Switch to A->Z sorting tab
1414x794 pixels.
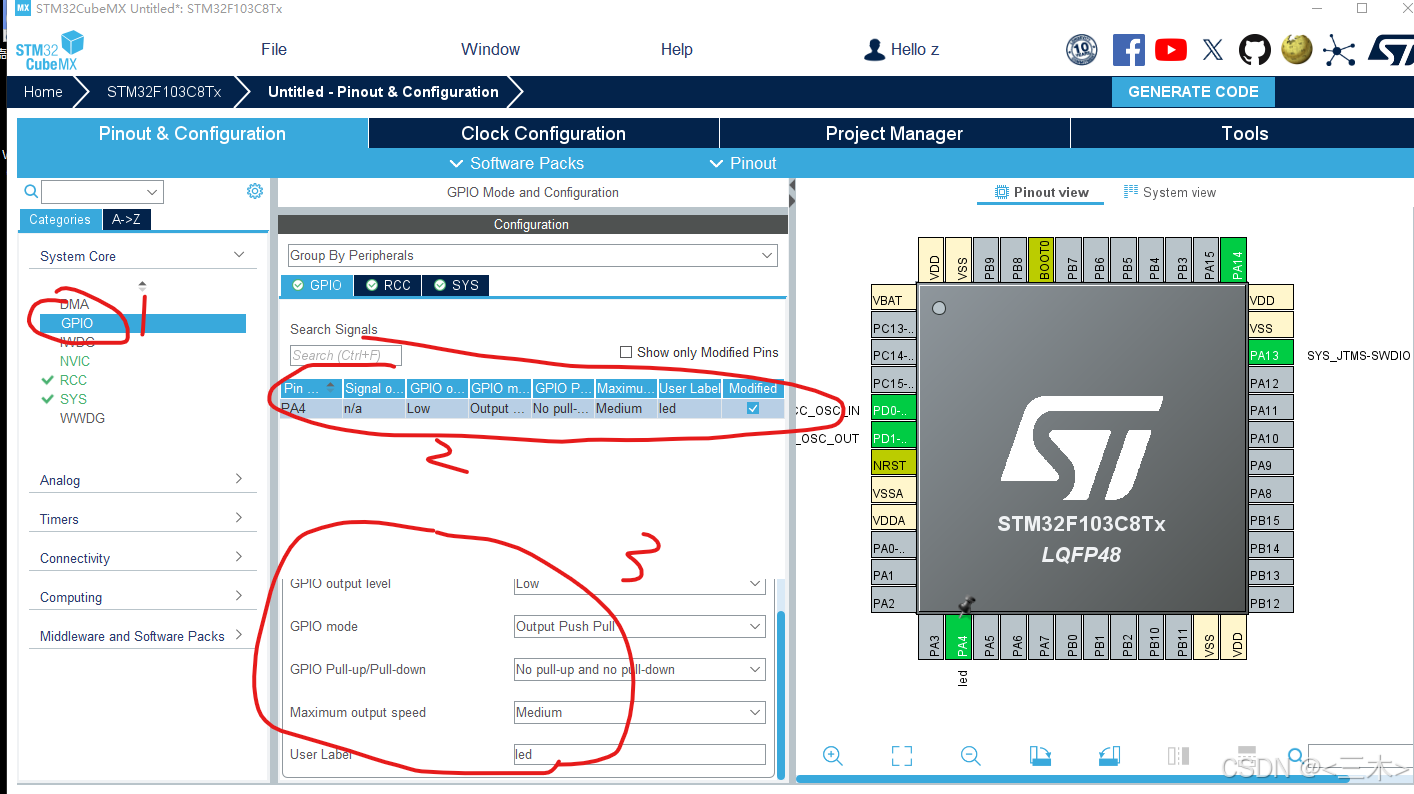(x=126, y=220)
